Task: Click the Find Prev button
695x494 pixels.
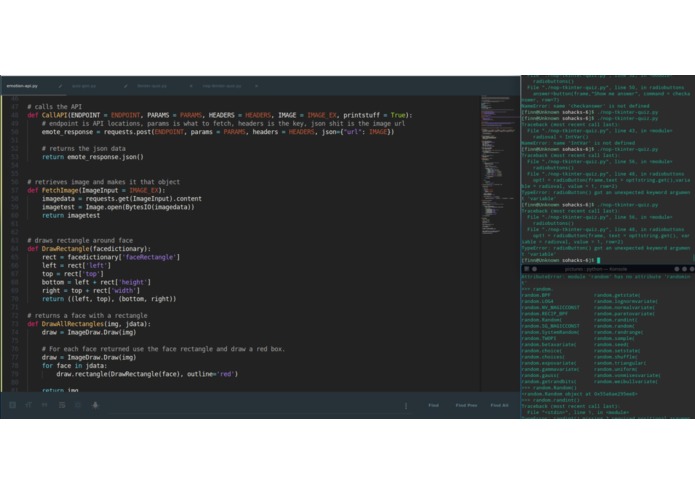Action: [466, 405]
